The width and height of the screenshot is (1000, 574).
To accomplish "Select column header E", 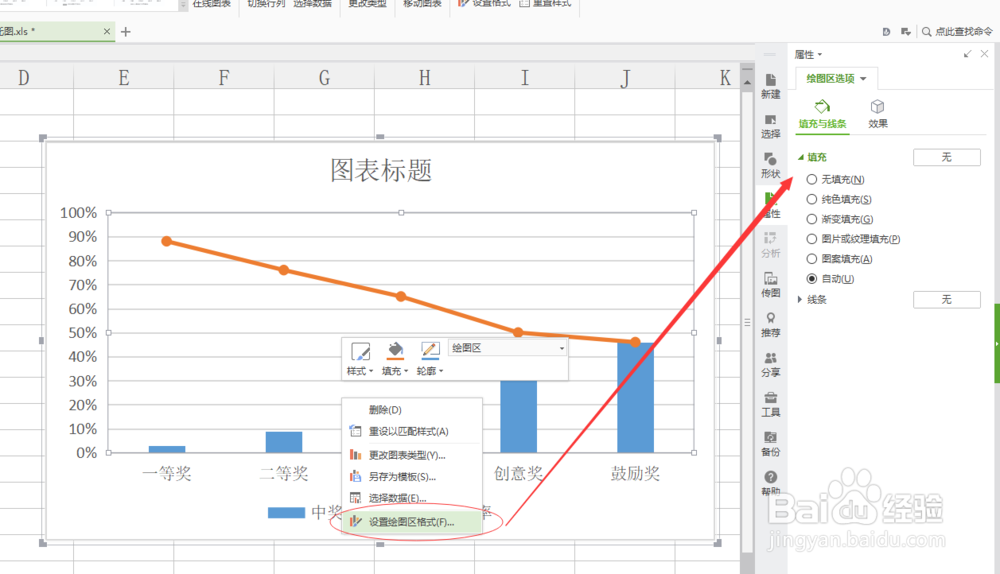I will pyautogui.click(x=124, y=78).
